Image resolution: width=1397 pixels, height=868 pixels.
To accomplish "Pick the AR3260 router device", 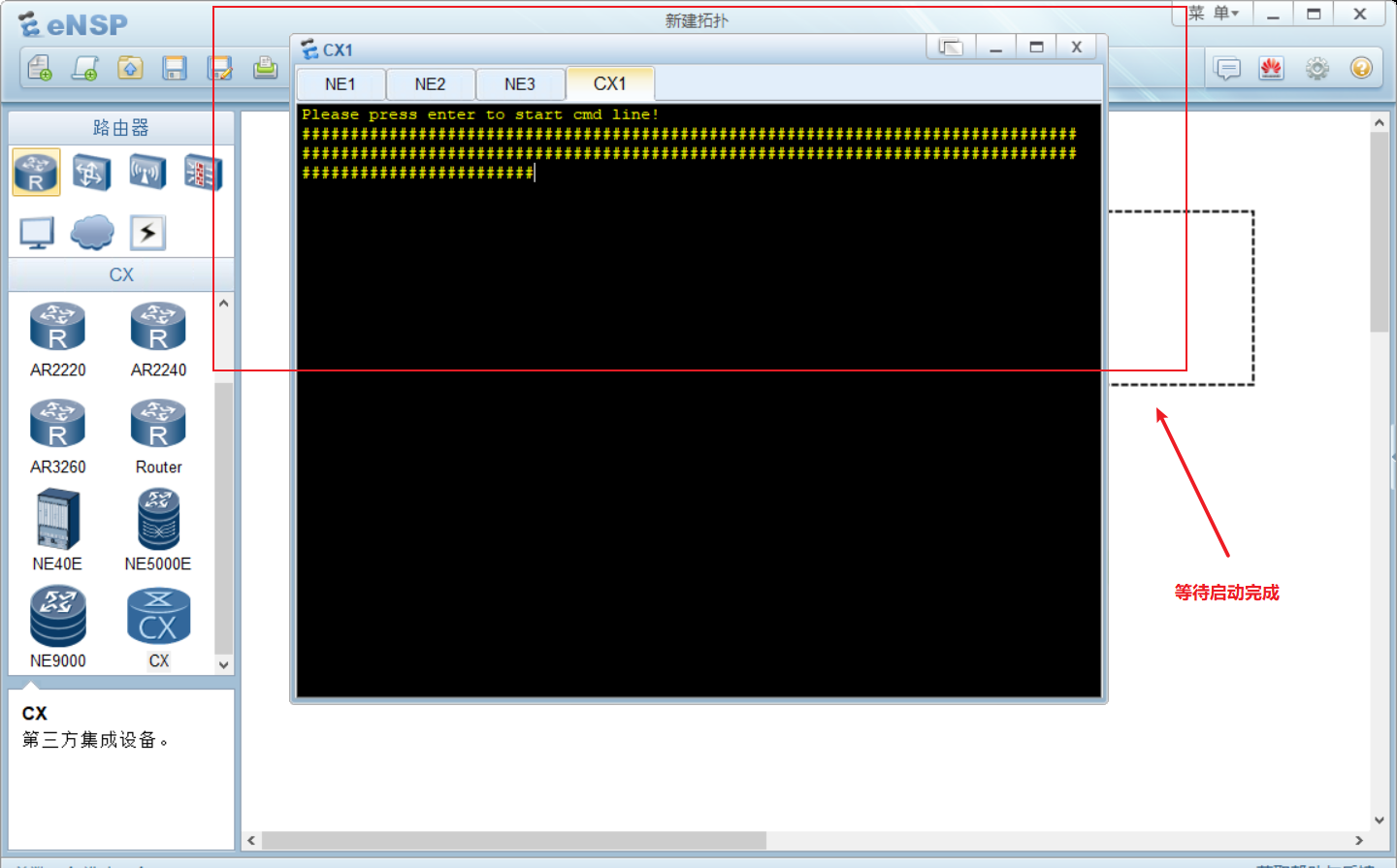I will [57, 436].
